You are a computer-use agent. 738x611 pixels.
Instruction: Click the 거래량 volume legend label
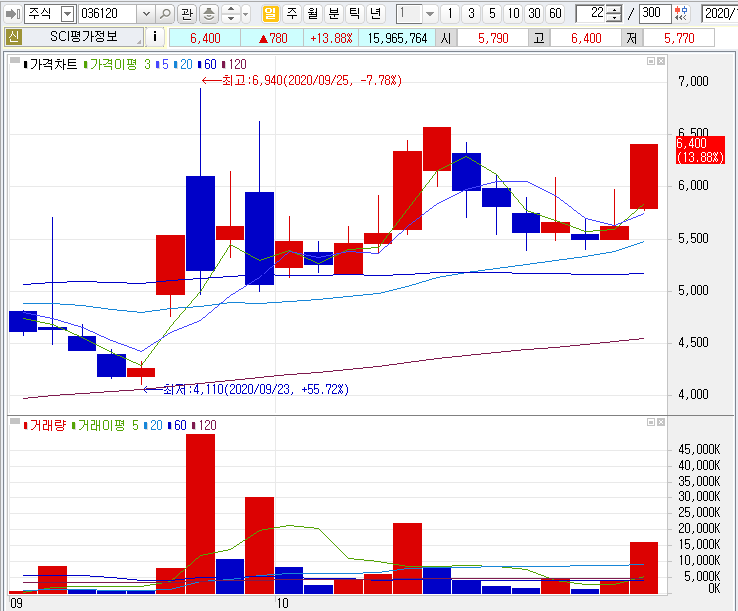[45, 426]
